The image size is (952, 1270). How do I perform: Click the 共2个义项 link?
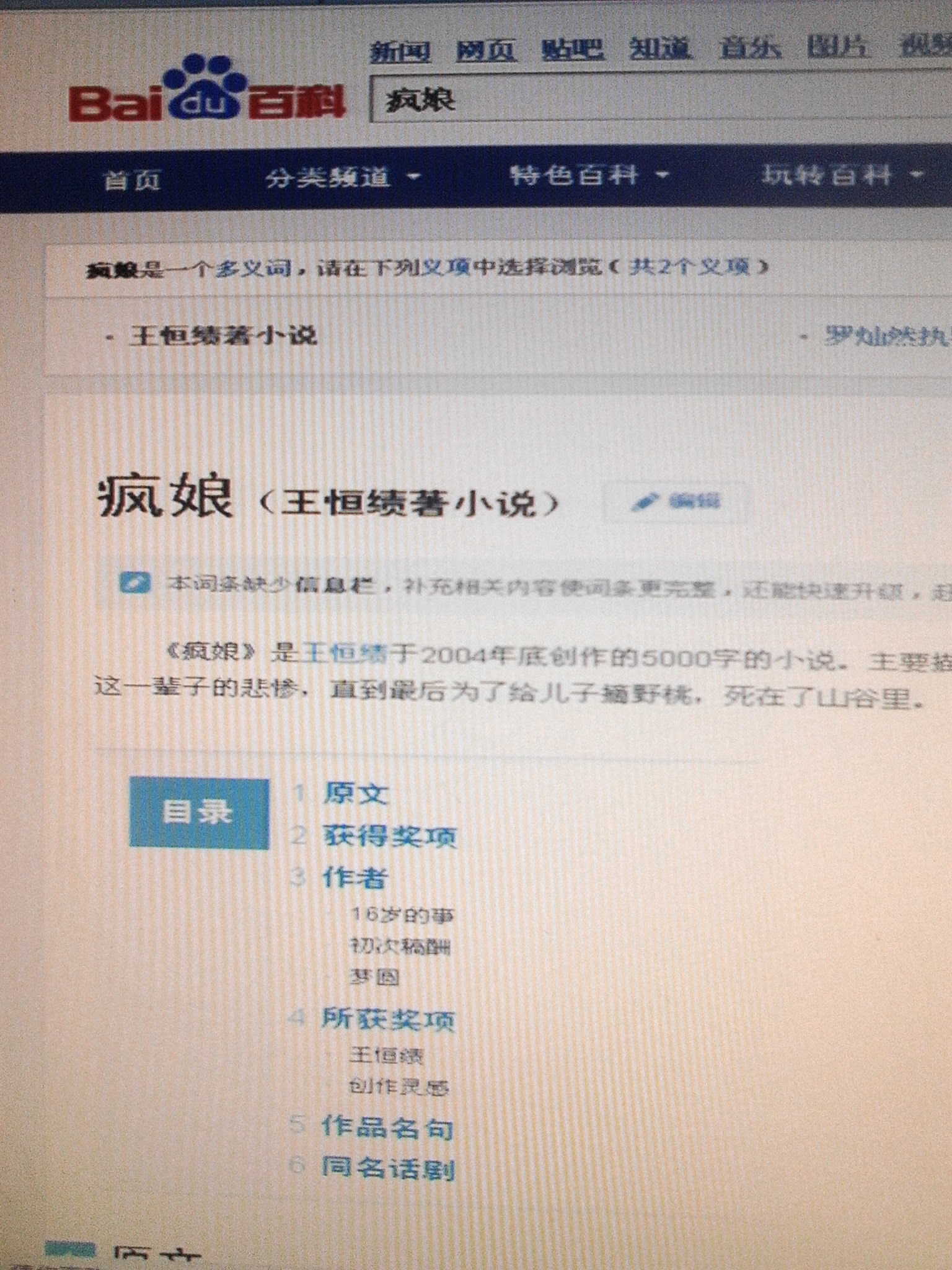(x=689, y=267)
